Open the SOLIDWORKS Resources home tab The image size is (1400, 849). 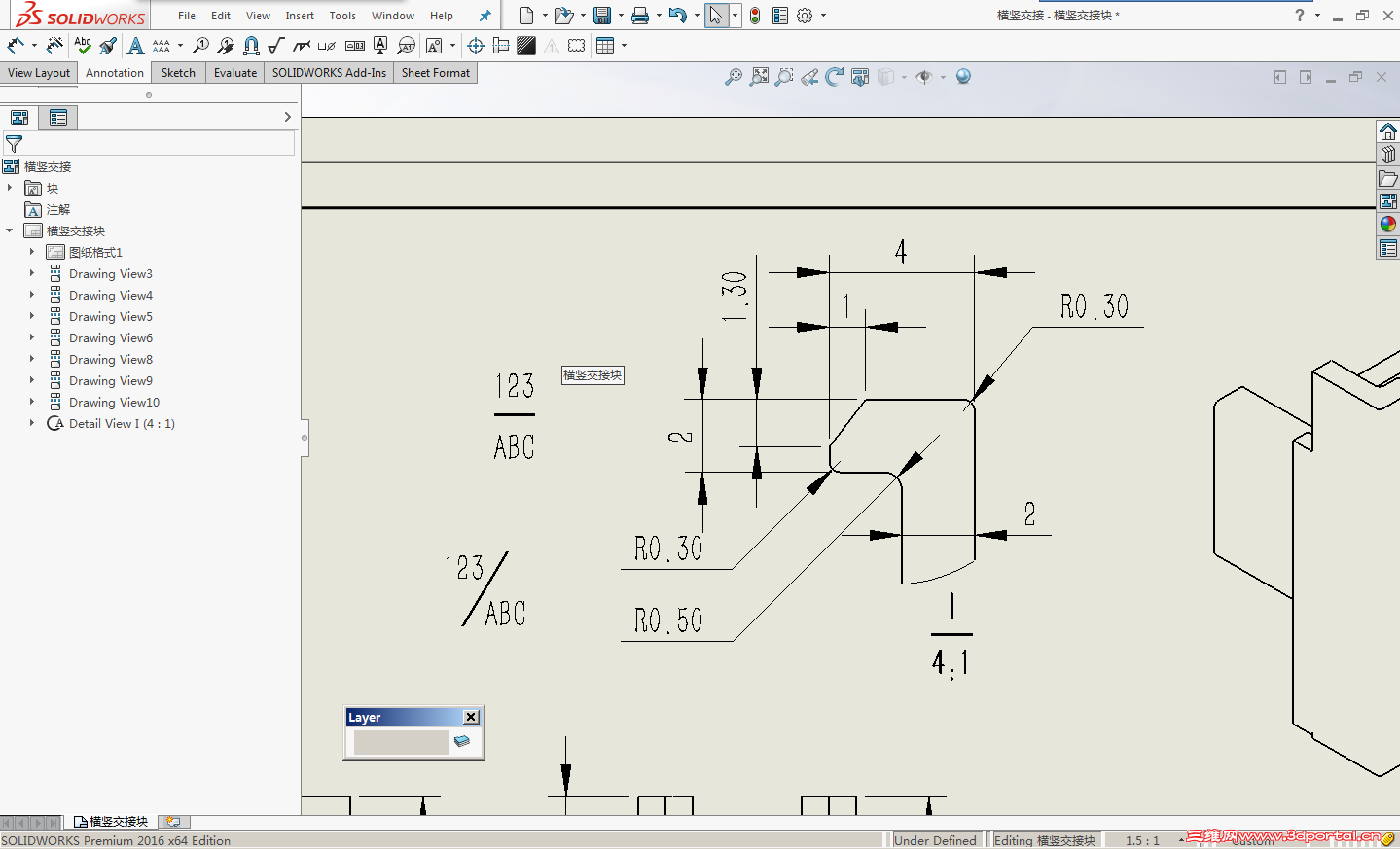pos(1388,131)
